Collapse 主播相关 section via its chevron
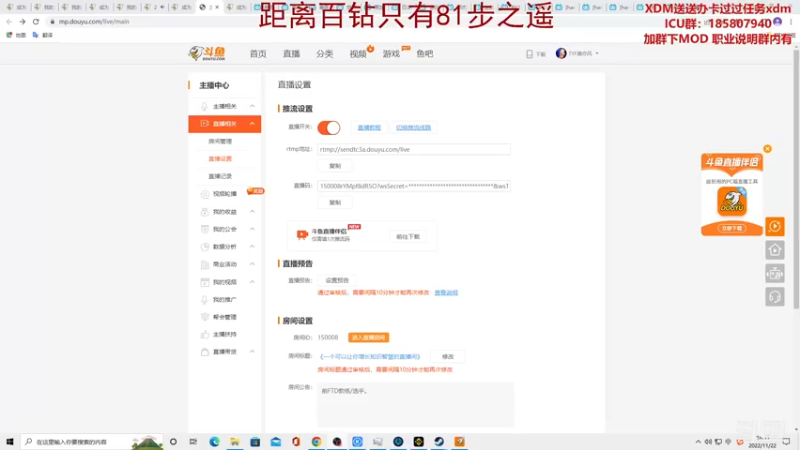Screen dimensions: 800x450 [x=252, y=106]
